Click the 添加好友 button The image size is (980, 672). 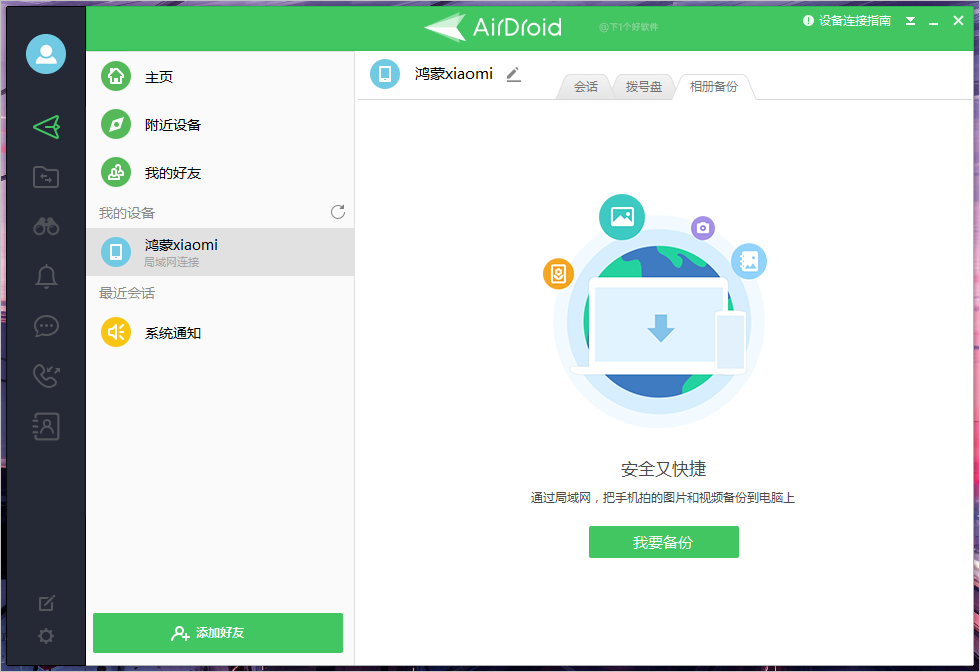coord(217,633)
